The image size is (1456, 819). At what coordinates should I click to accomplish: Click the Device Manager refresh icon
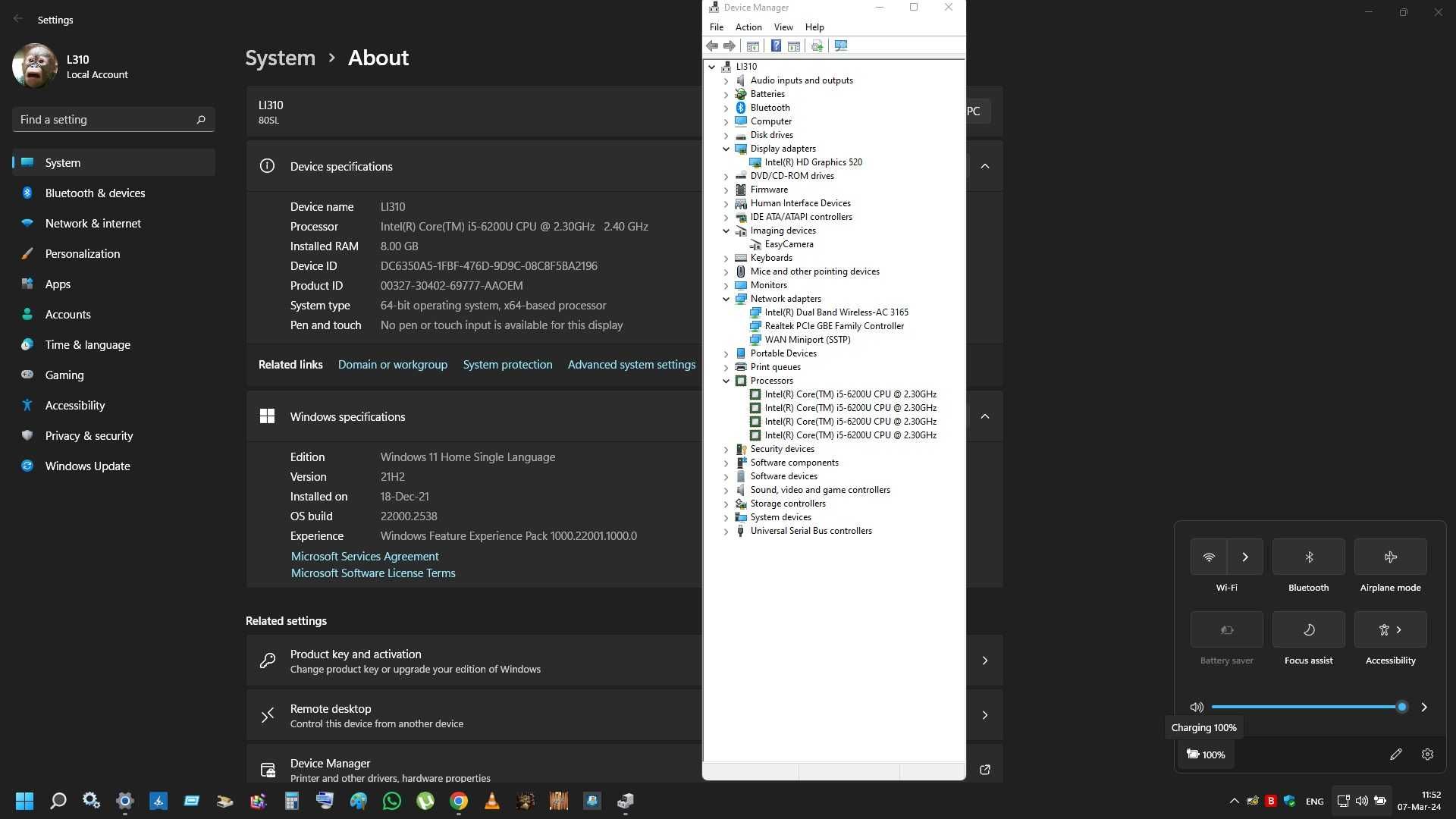coord(817,46)
